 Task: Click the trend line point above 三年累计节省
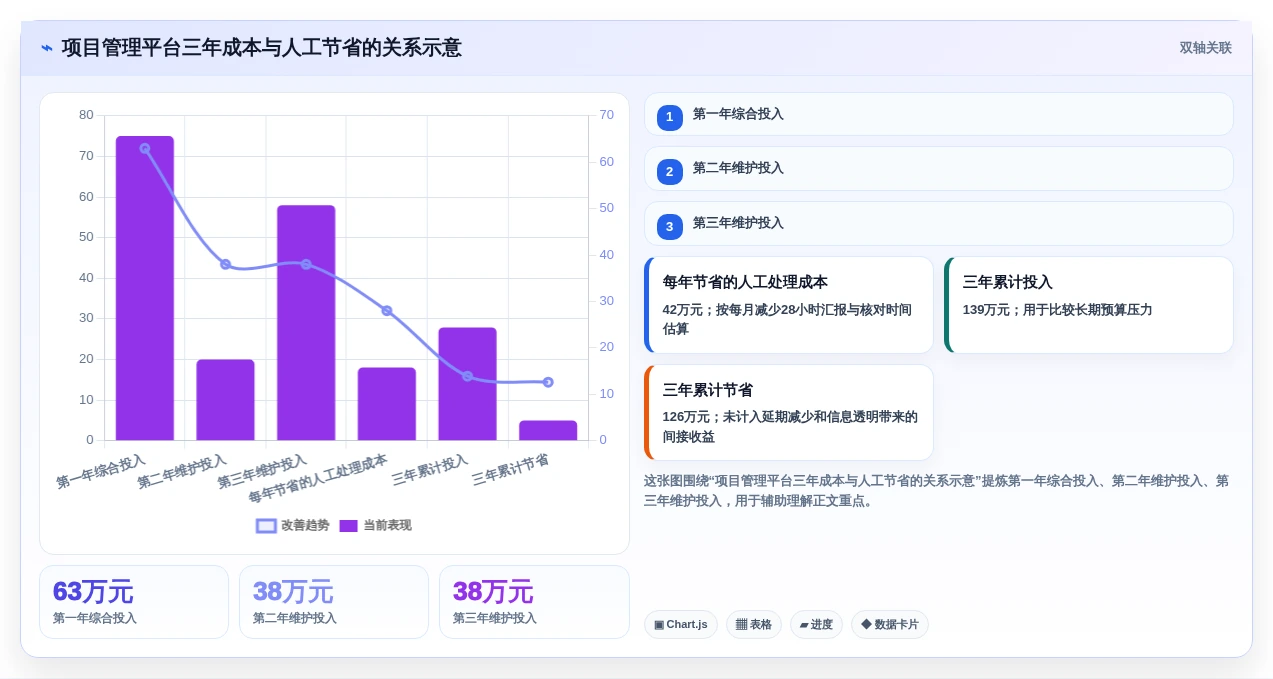click(x=548, y=382)
